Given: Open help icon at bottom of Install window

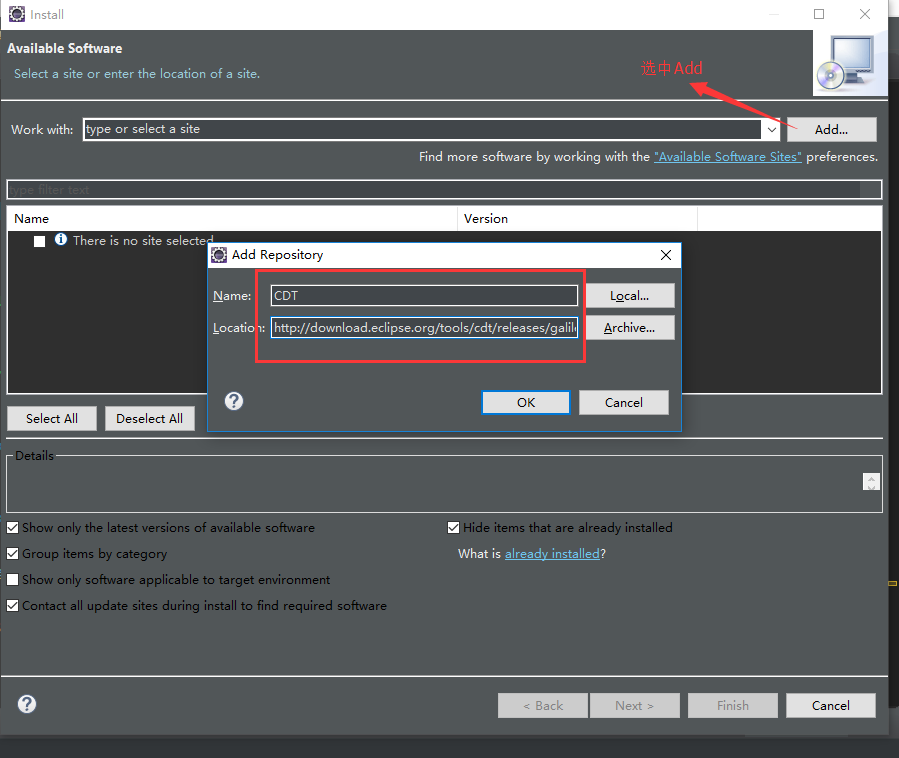Looking at the screenshot, I should coord(27,704).
